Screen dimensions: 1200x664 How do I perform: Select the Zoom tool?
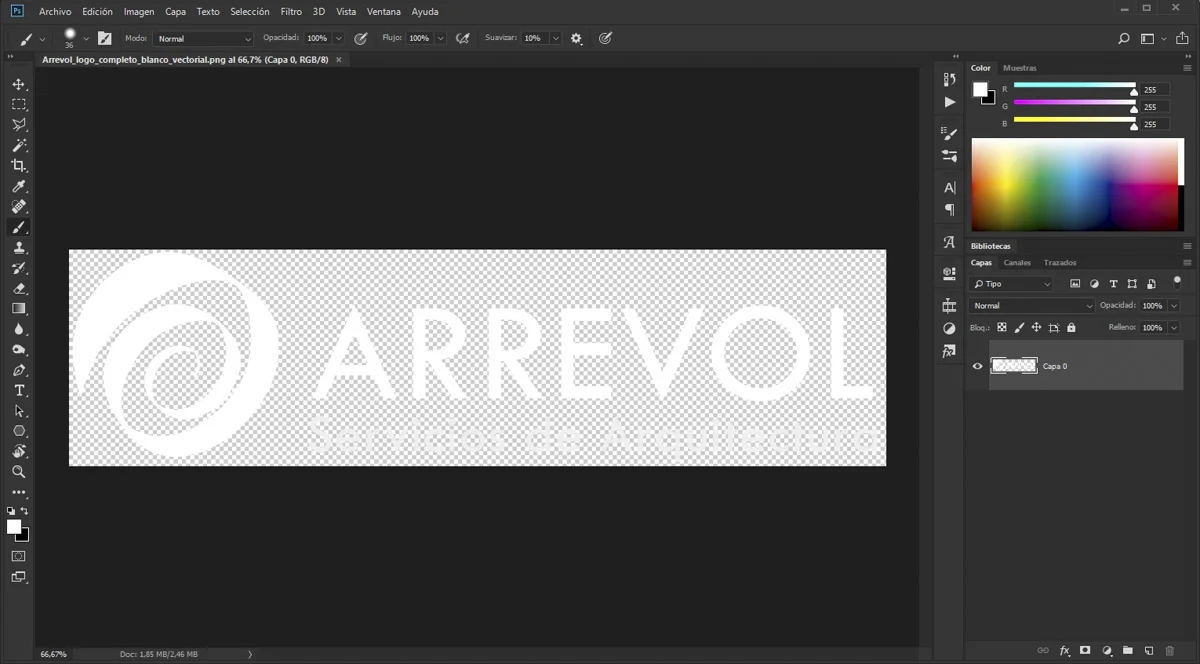tap(18, 472)
